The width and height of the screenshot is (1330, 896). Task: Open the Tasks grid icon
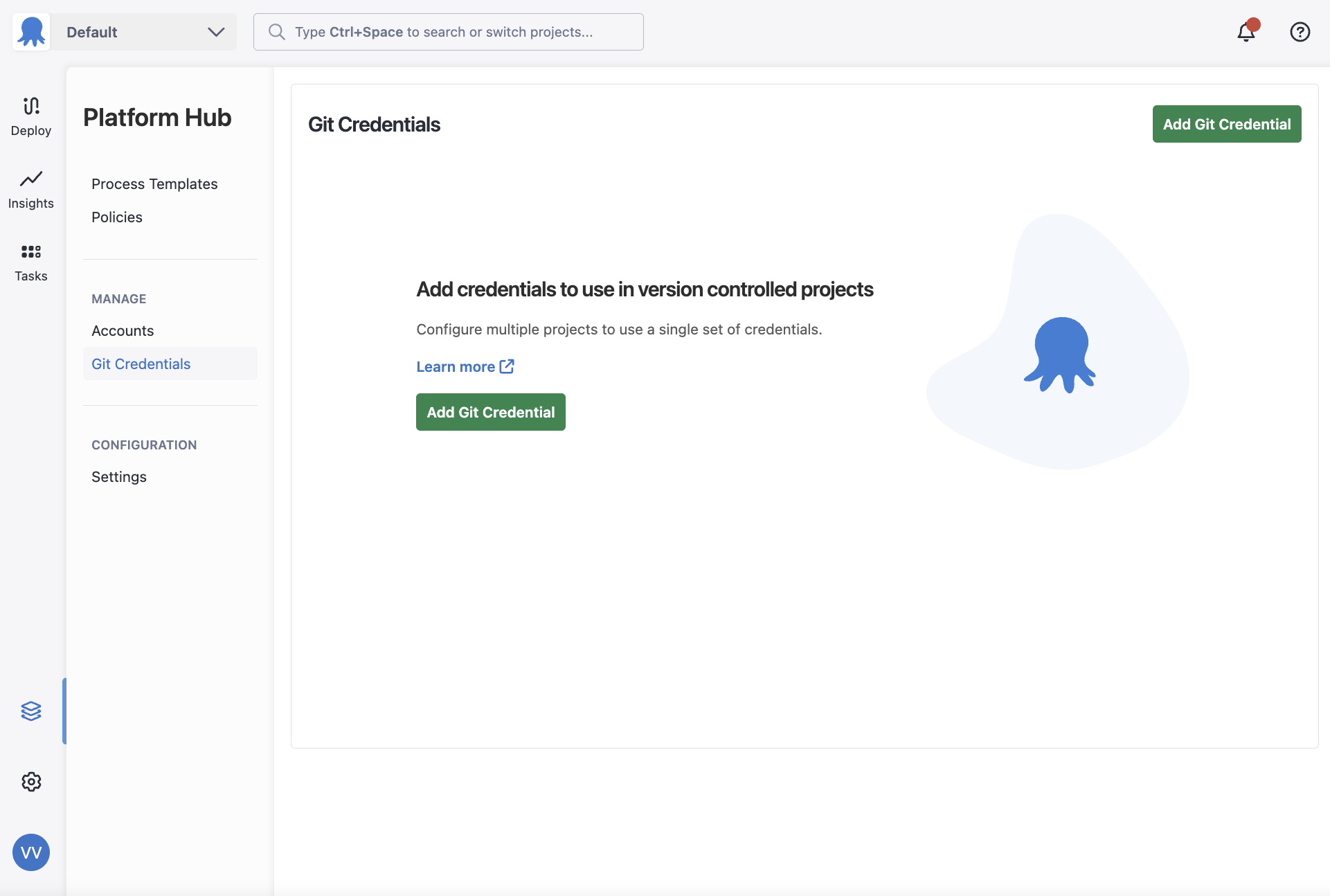31,251
